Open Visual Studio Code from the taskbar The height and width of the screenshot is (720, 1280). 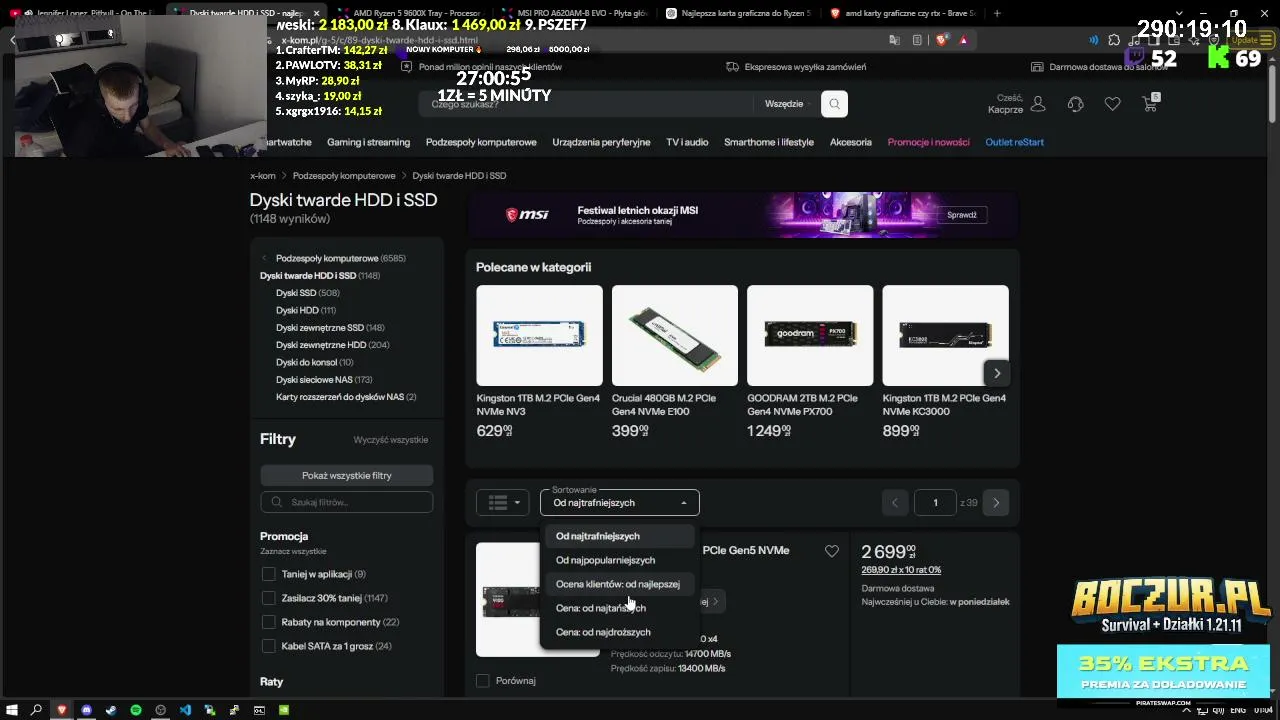tap(185, 710)
